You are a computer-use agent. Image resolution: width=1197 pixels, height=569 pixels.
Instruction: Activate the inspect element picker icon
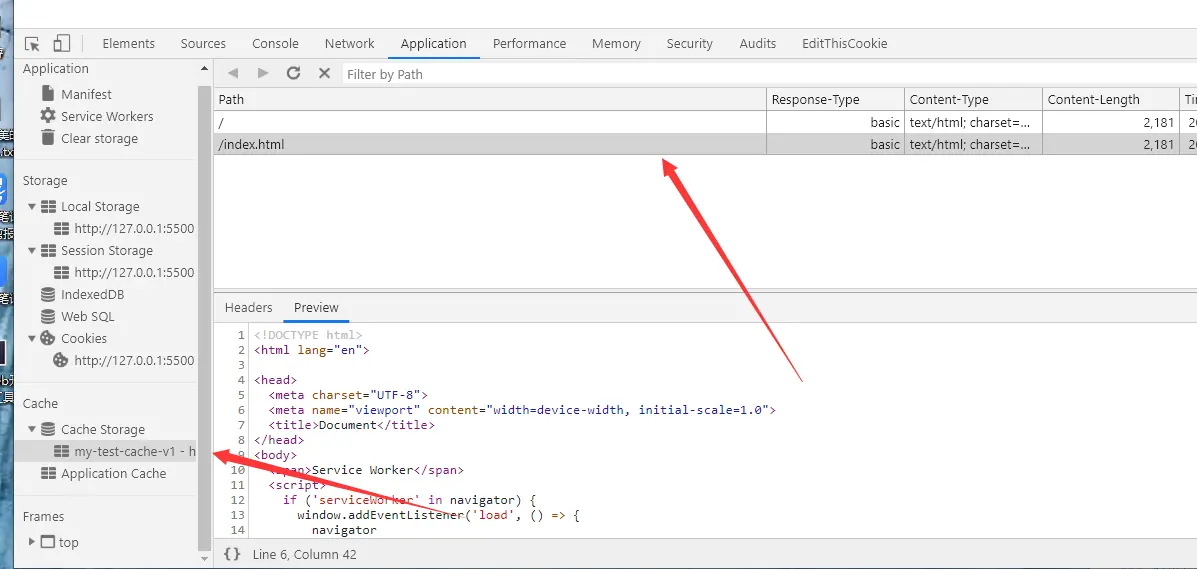[32, 44]
